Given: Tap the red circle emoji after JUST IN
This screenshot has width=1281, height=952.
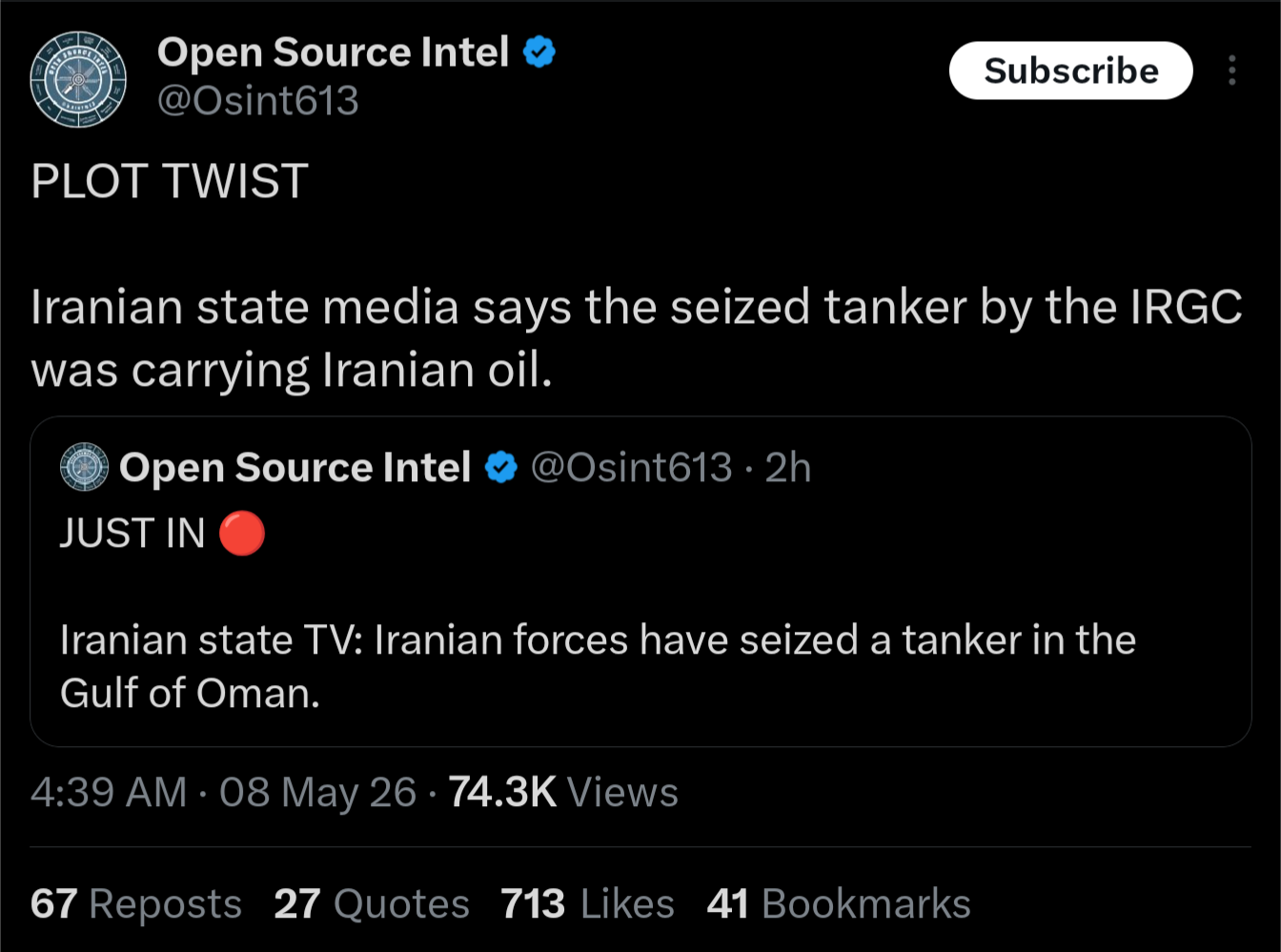Looking at the screenshot, I should pos(242,533).
